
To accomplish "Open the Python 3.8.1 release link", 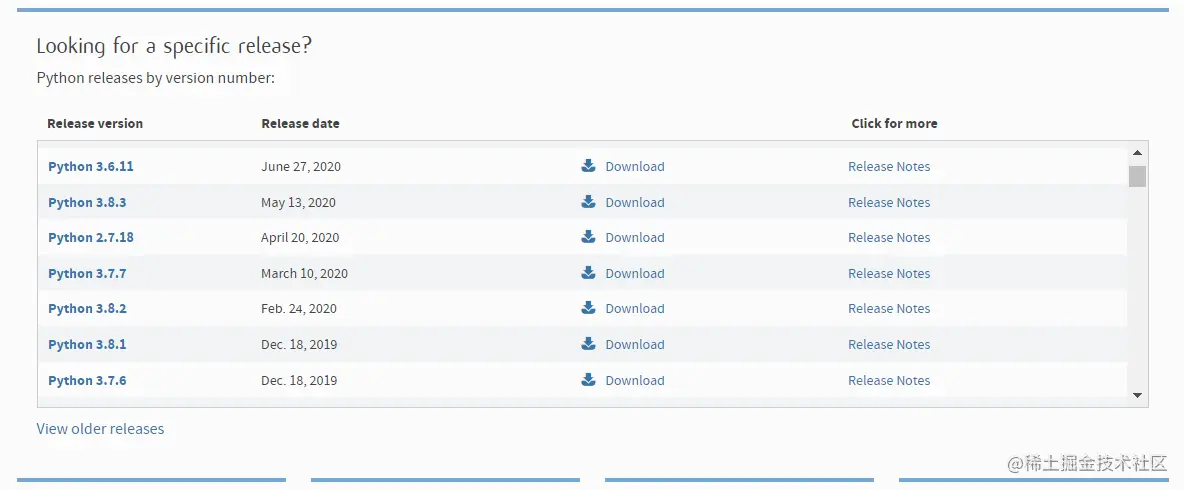I will [x=87, y=344].
